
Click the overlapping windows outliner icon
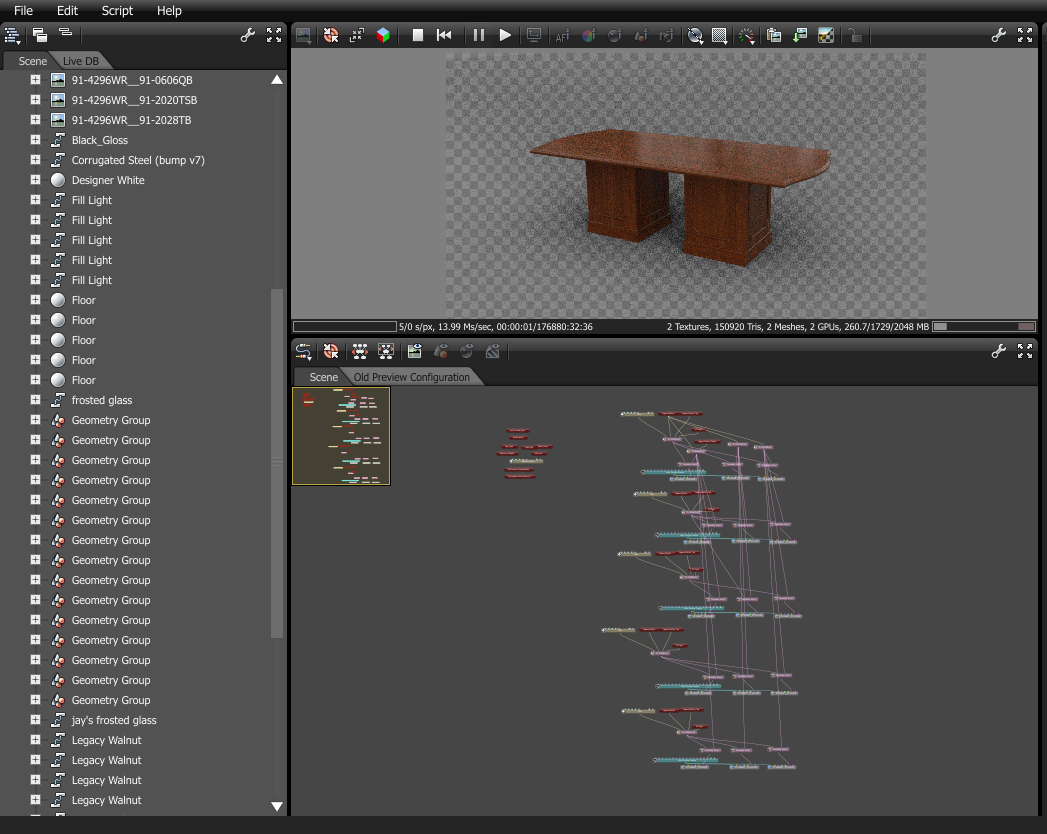(39, 35)
